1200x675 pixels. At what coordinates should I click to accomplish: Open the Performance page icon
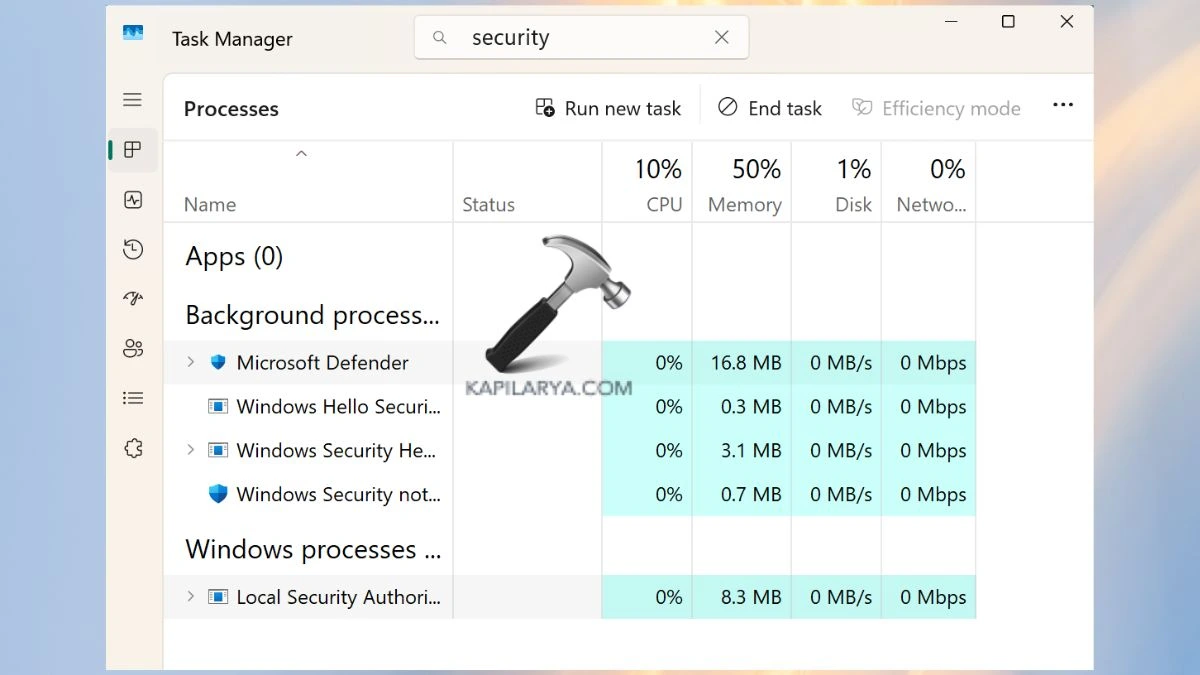[x=133, y=200]
